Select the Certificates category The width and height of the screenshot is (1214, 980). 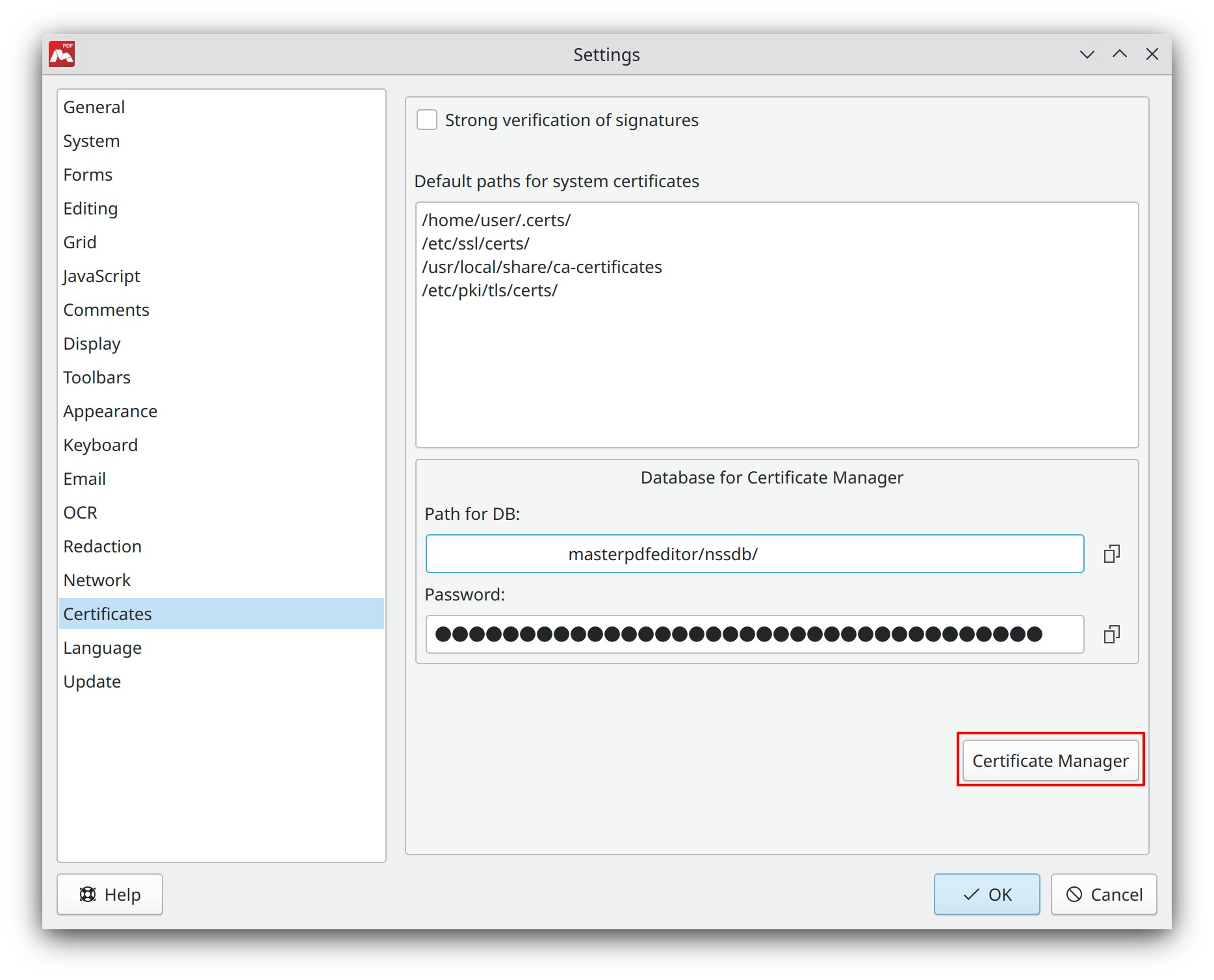click(x=222, y=614)
